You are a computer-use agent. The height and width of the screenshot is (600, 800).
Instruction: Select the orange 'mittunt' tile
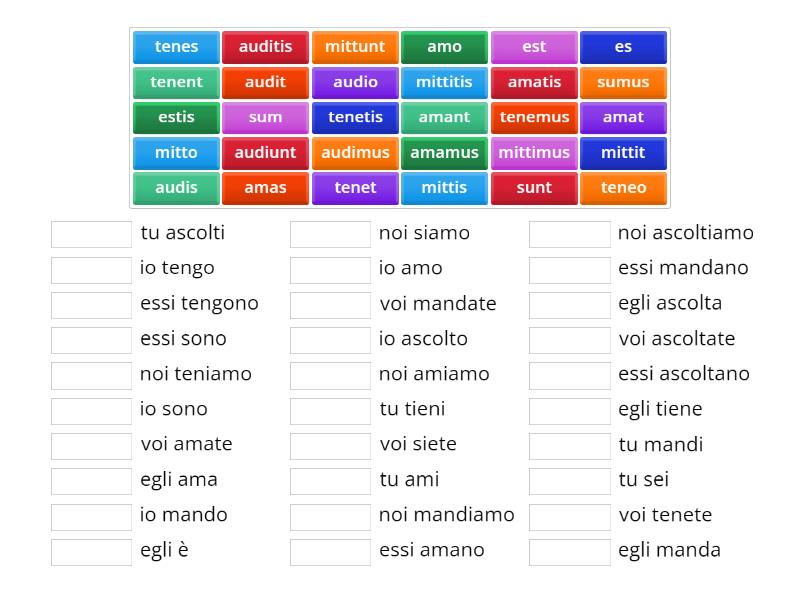[x=355, y=46]
